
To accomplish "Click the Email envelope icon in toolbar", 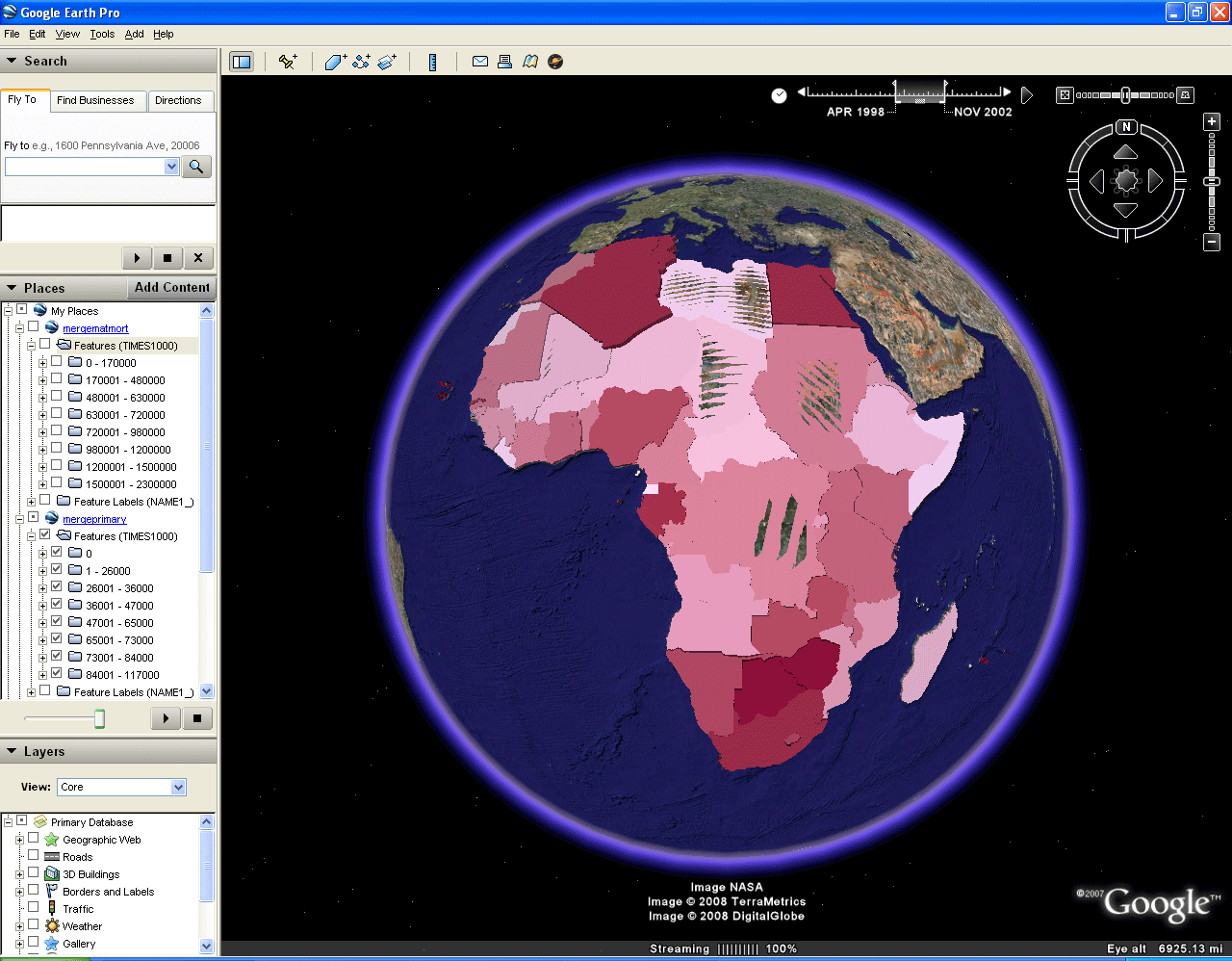I will (479, 62).
